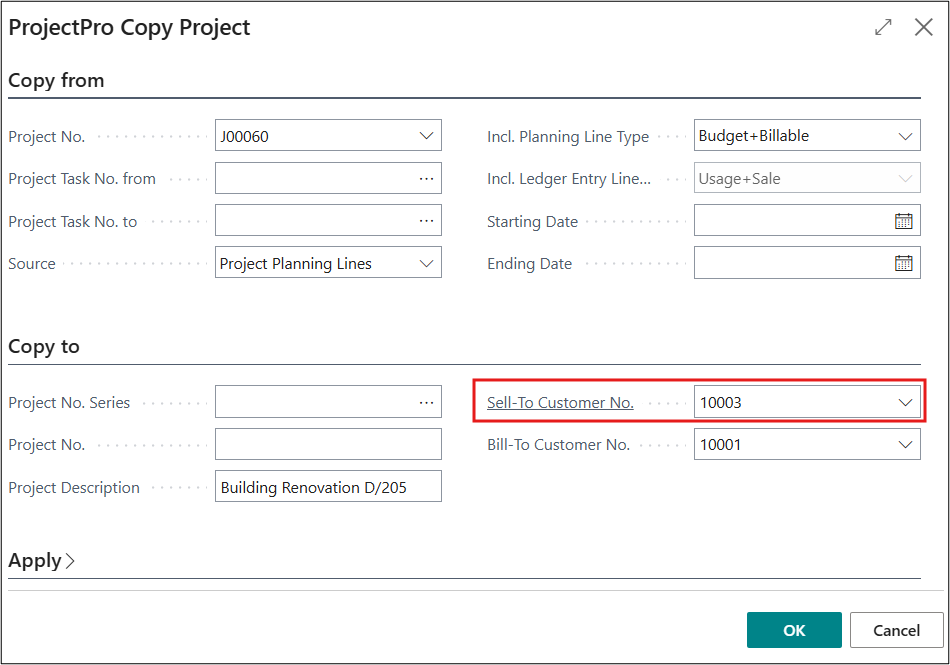Click ellipsis lookup for Project Task No. from
Screen dimensions: 950x665
pos(427,178)
